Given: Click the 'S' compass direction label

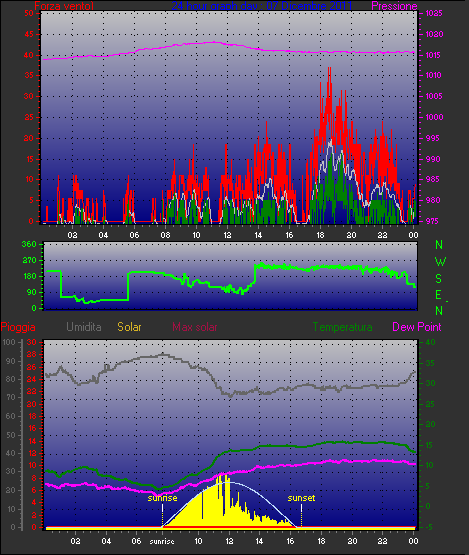Looking at the screenshot, I should pyautogui.click(x=439, y=279).
